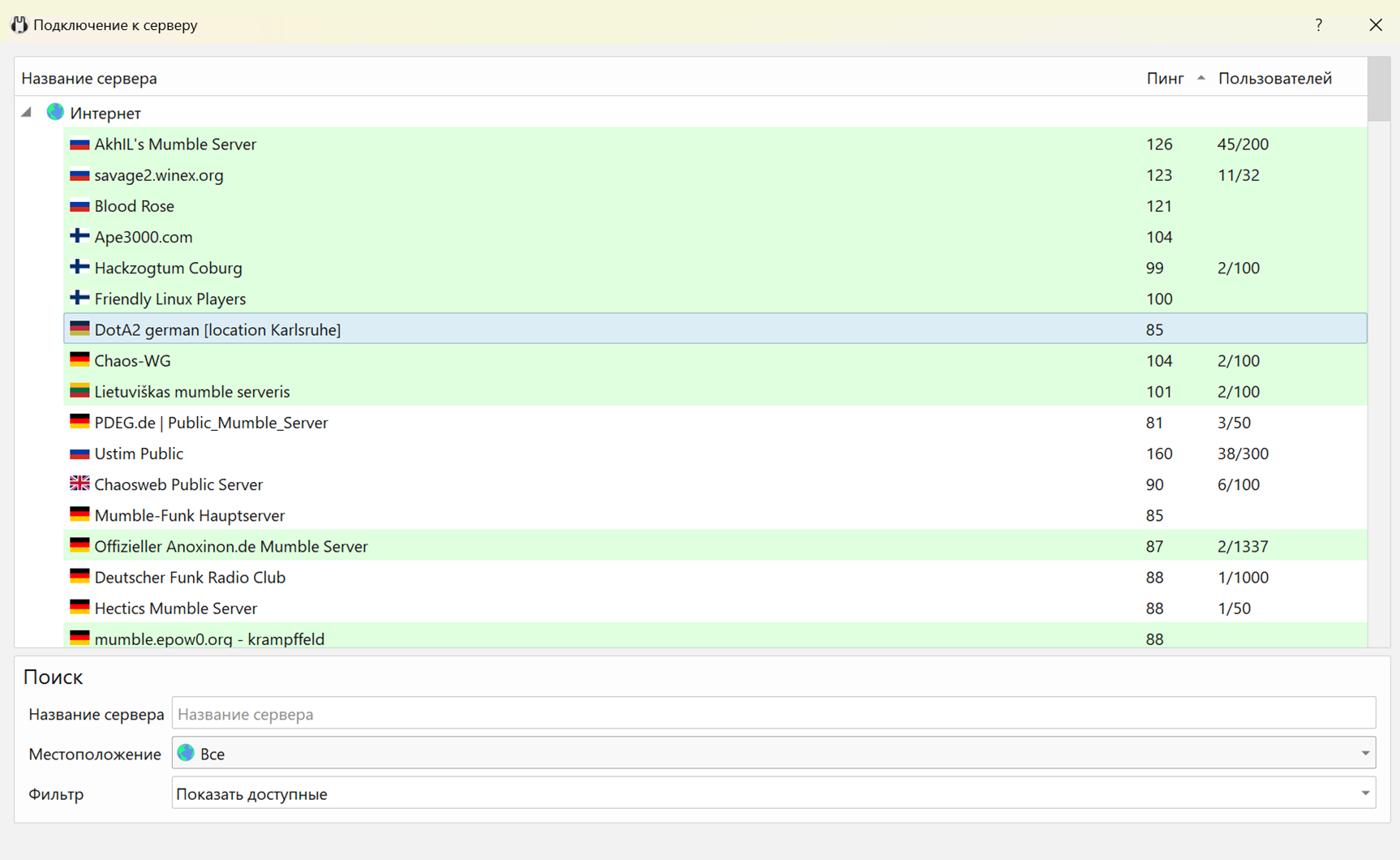This screenshot has height=860, width=1400.
Task: Sort by Пользователей column header
Action: pos(1274,78)
